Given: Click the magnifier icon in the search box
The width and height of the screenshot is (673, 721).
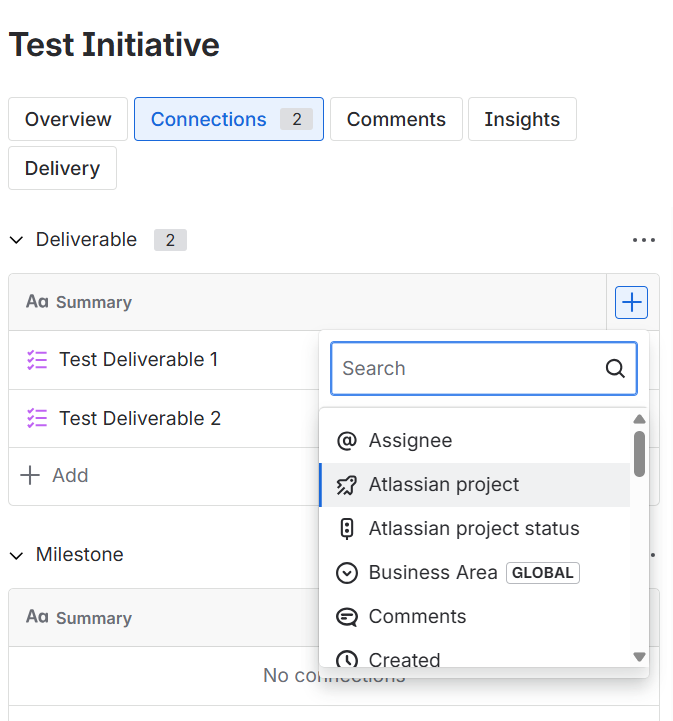Looking at the screenshot, I should (615, 369).
